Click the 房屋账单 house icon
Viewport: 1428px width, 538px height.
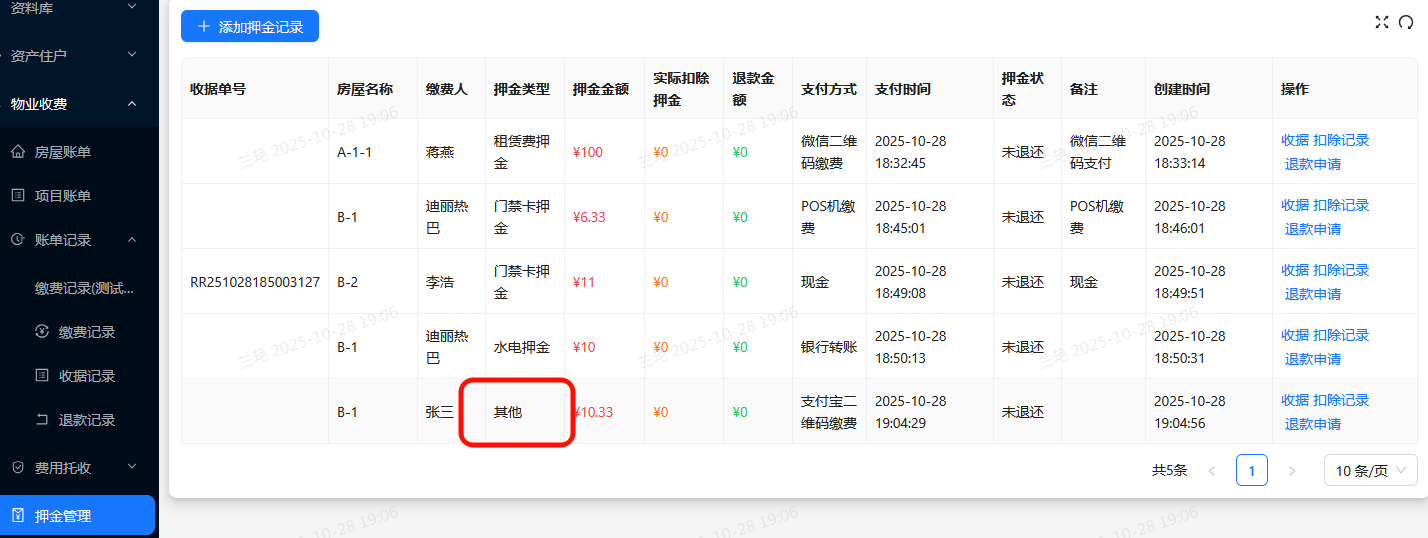[x=18, y=152]
